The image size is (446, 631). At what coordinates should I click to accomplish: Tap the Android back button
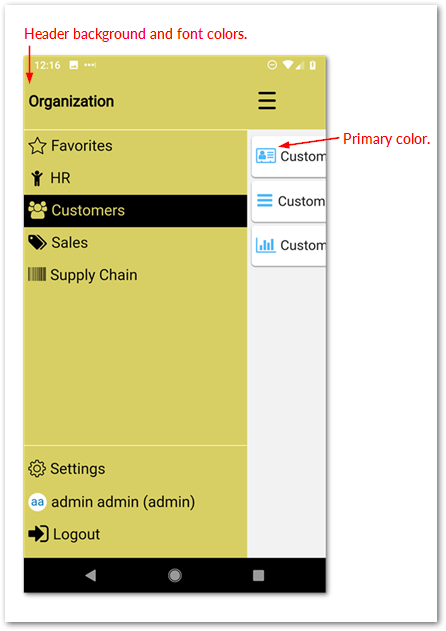point(91,575)
